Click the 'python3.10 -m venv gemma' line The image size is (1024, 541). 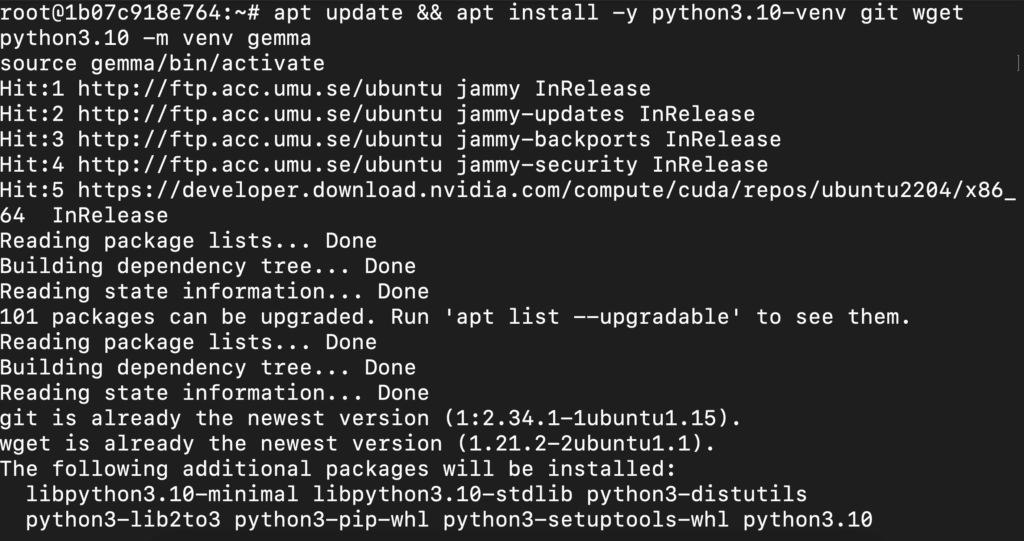click(155, 39)
